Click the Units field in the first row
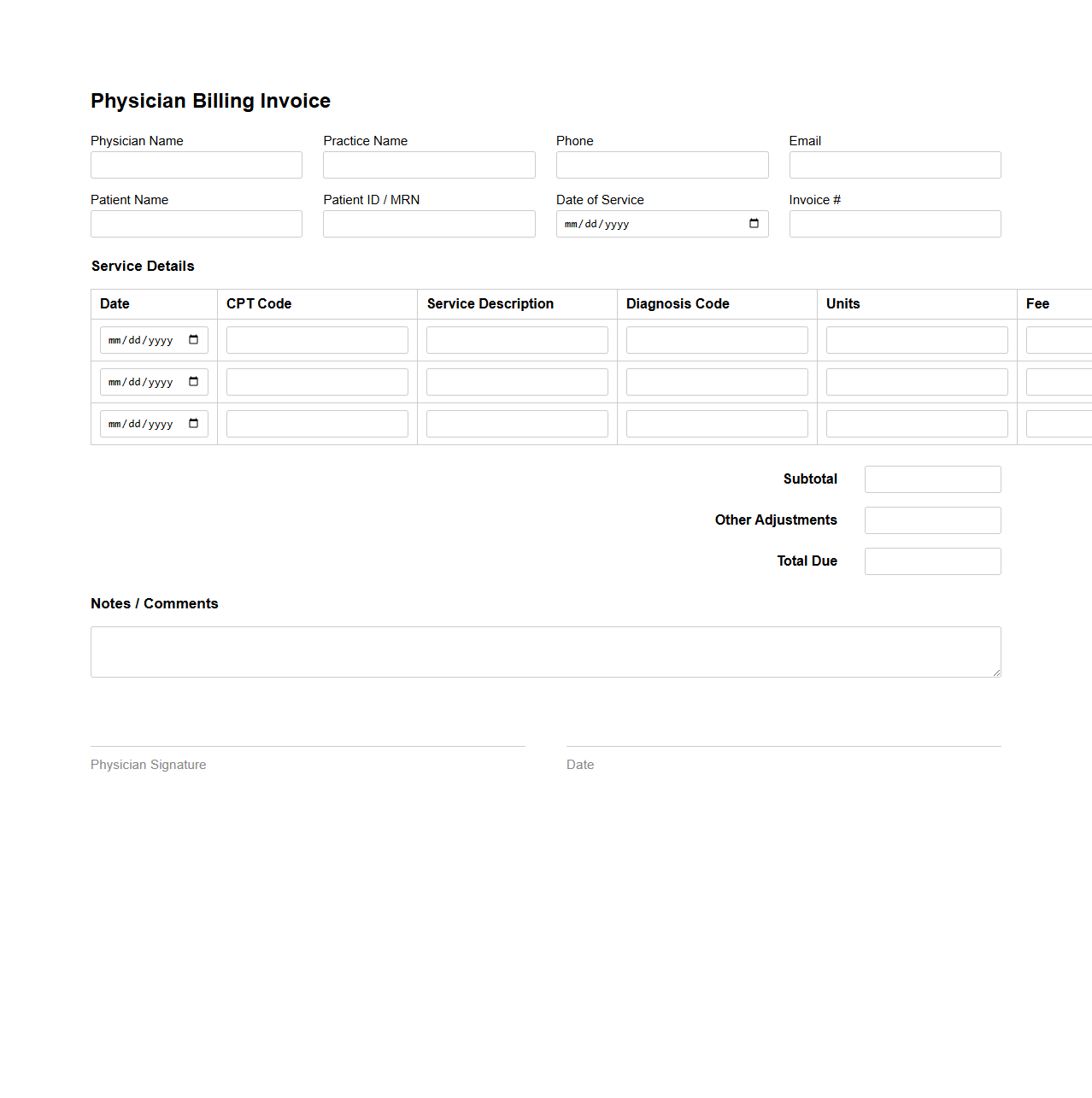Screen dimensions: 1092x1098 point(916,339)
